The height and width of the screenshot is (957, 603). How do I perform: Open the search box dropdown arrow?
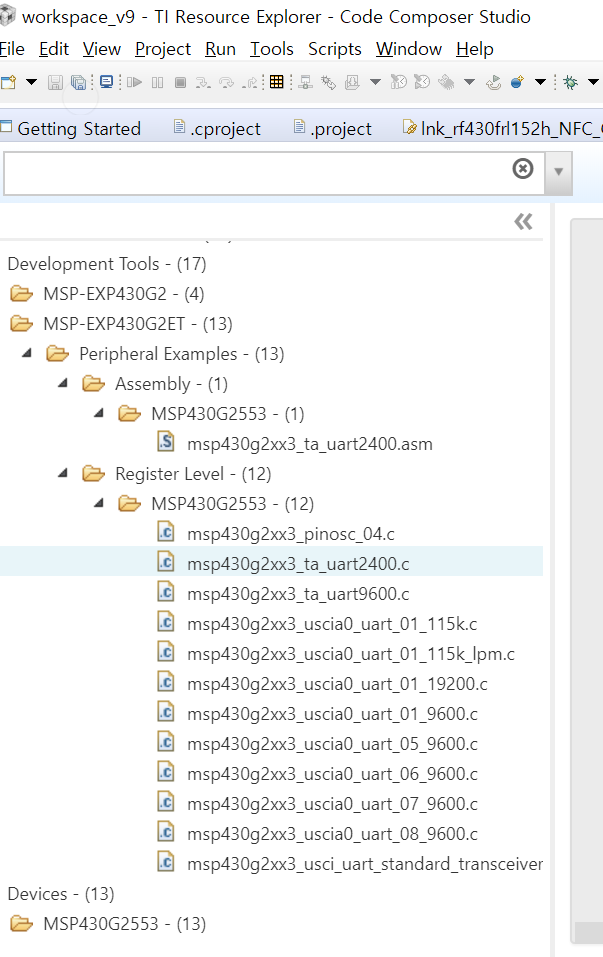[558, 172]
